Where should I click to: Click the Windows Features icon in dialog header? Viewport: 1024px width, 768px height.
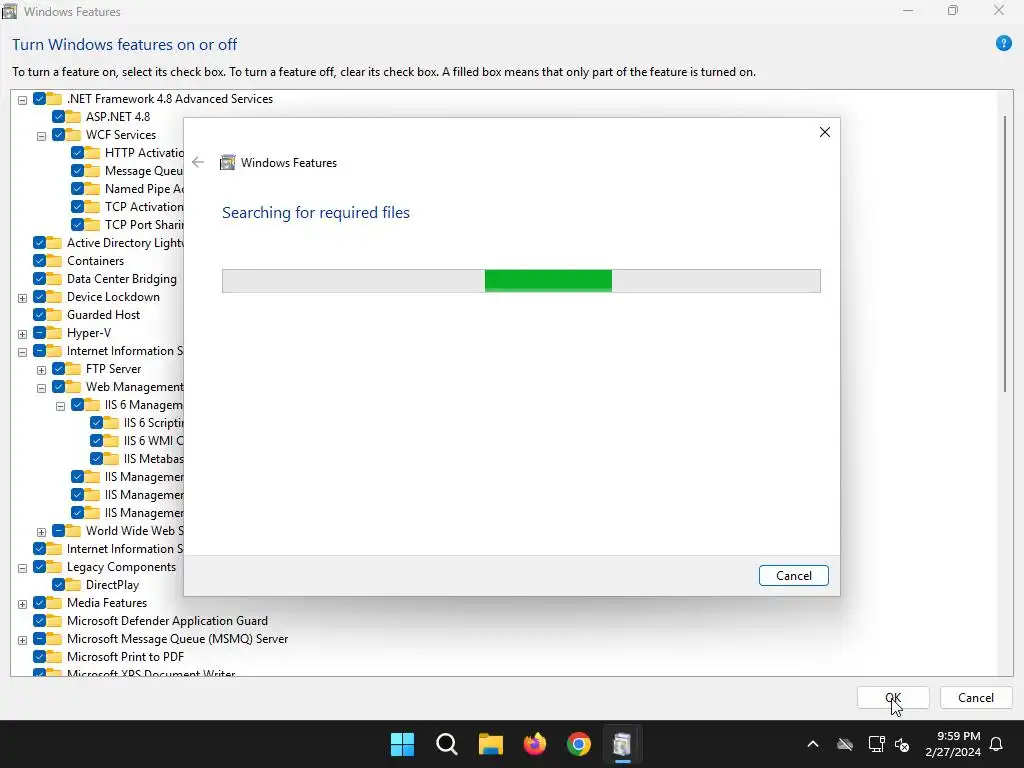(x=227, y=163)
